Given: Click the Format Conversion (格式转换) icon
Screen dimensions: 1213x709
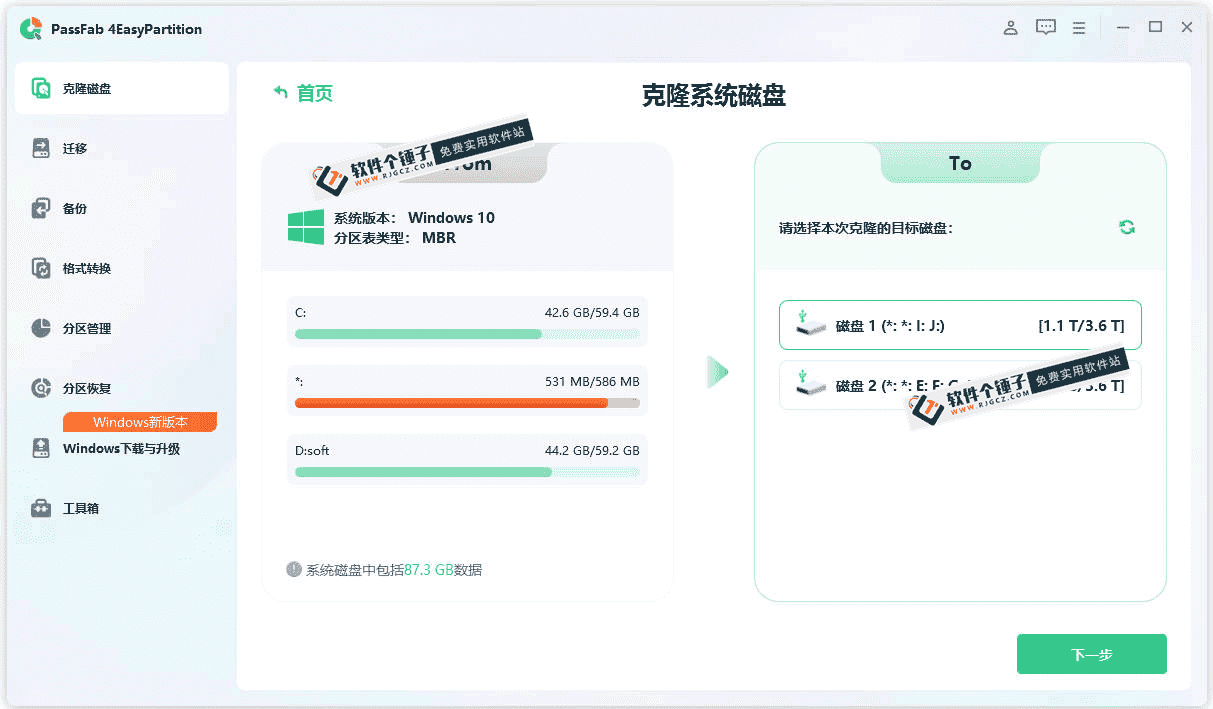Looking at the screenshot, I should point(41,269).
